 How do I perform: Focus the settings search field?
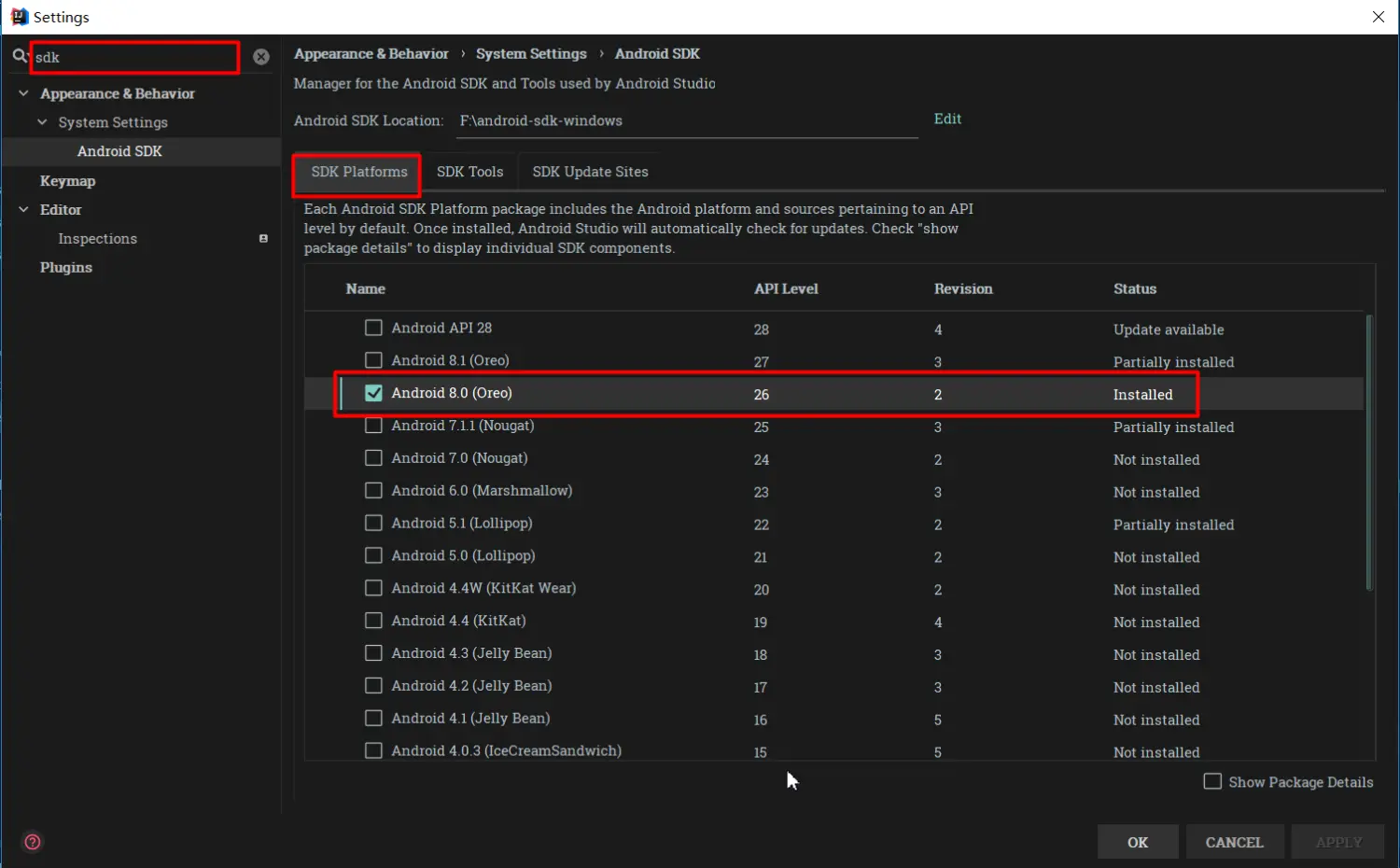pos(136,57)
